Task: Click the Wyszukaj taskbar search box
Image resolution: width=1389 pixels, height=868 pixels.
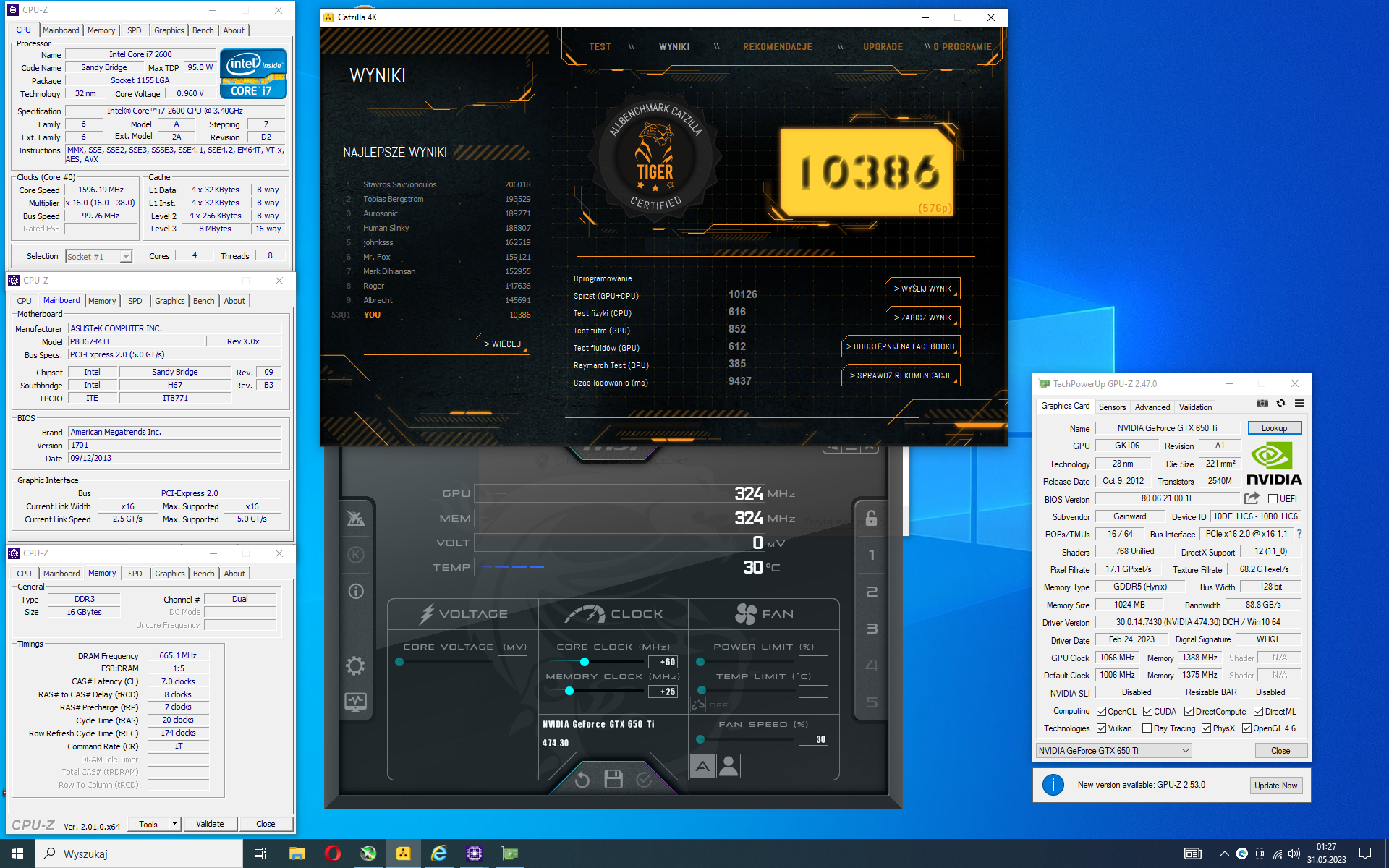Action: [139, 854]
